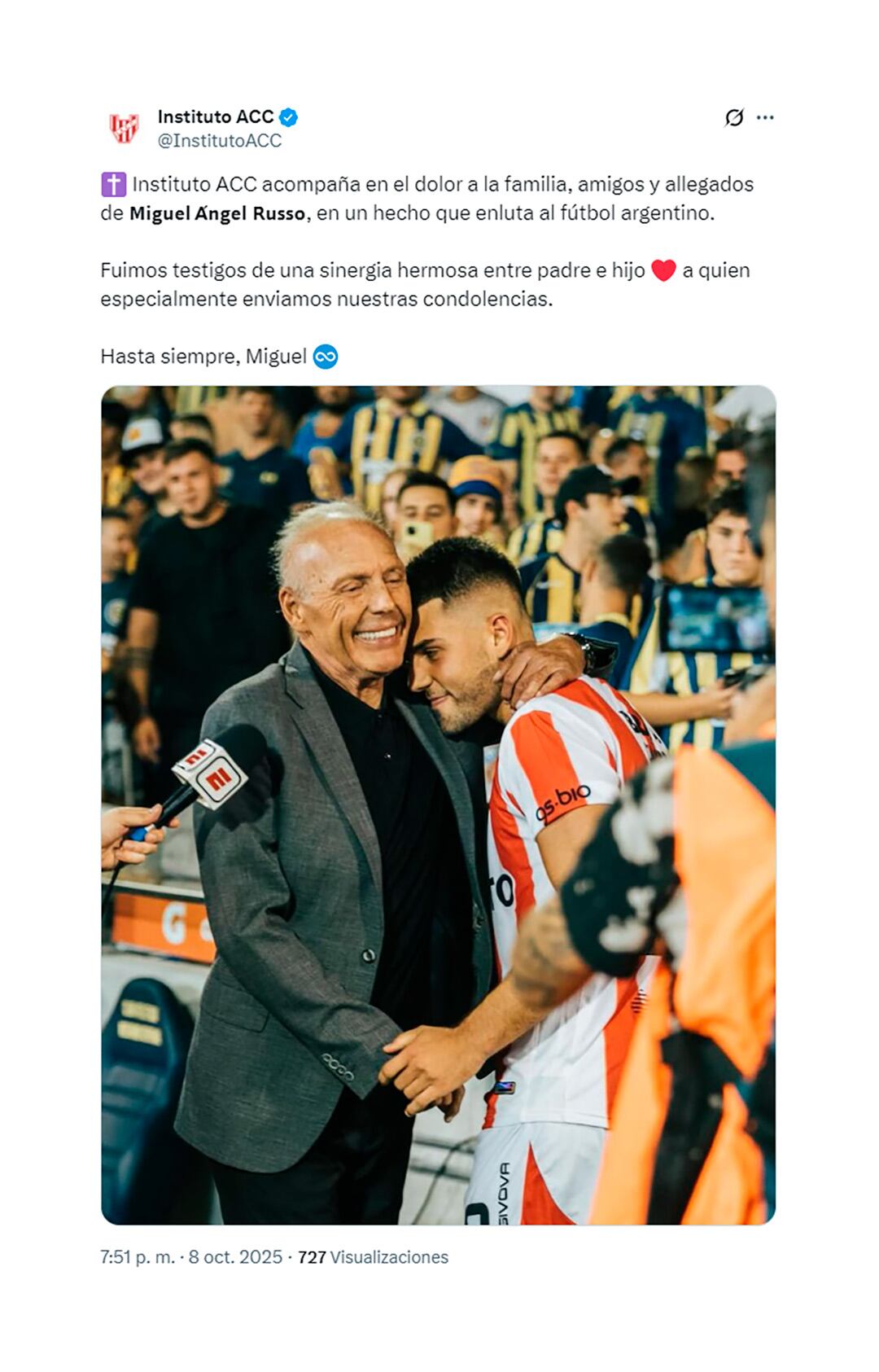
Task: Click the sentence about padre e hijo
Action: click(x=425, y=285)
